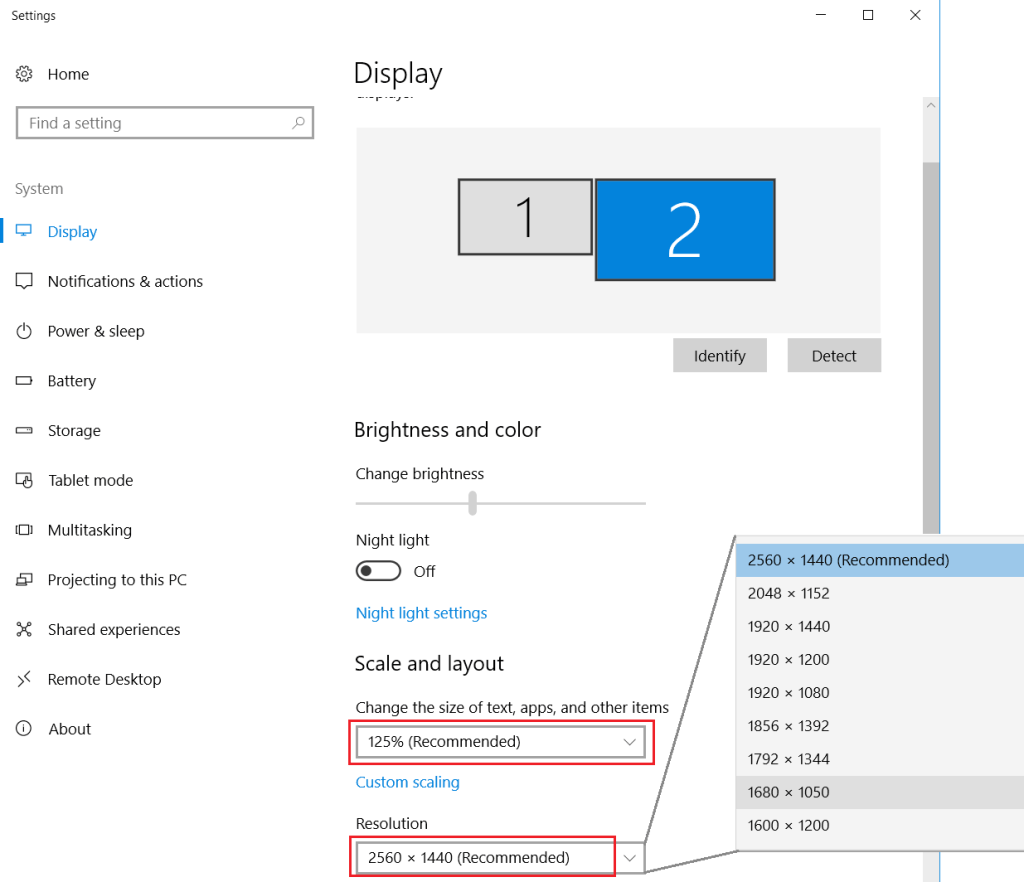This screenshot has height=882, width=1024.
Task: Click the vertical scrollbar thumb
Action: [931, 348]
